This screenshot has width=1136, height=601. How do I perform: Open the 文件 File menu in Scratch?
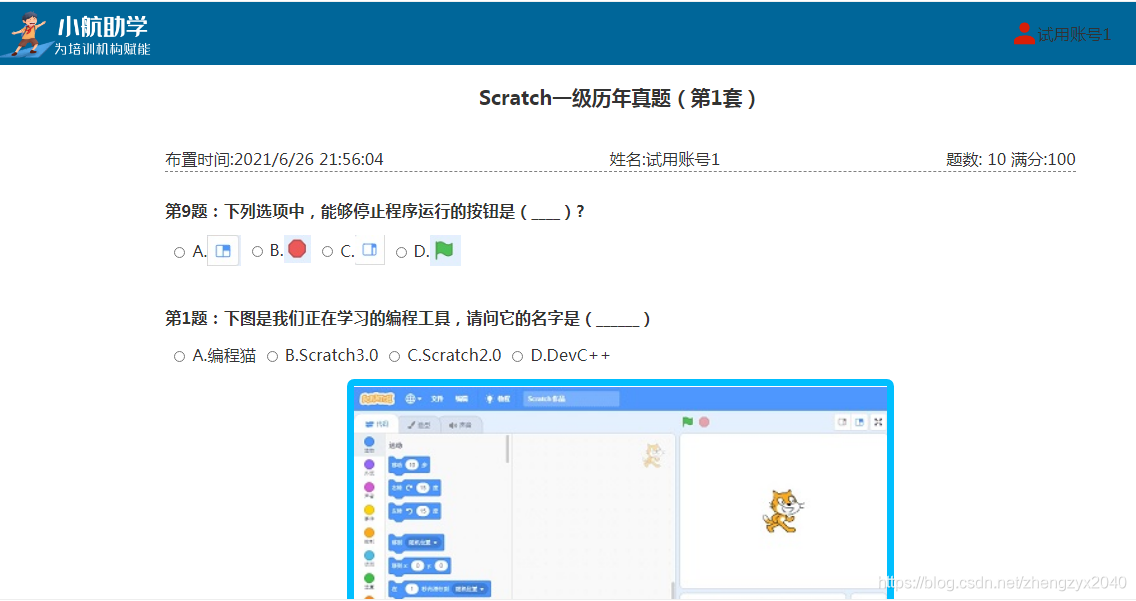[438, 399]
